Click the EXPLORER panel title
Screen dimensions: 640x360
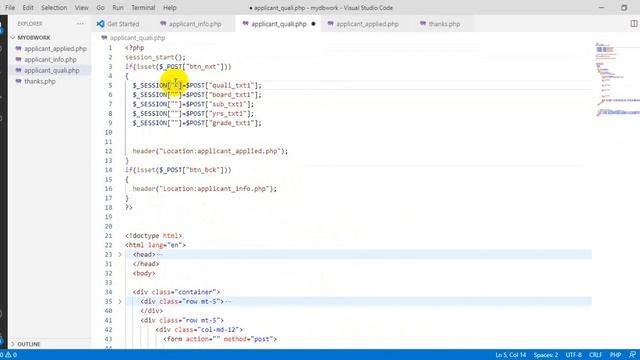coord(30,24)
